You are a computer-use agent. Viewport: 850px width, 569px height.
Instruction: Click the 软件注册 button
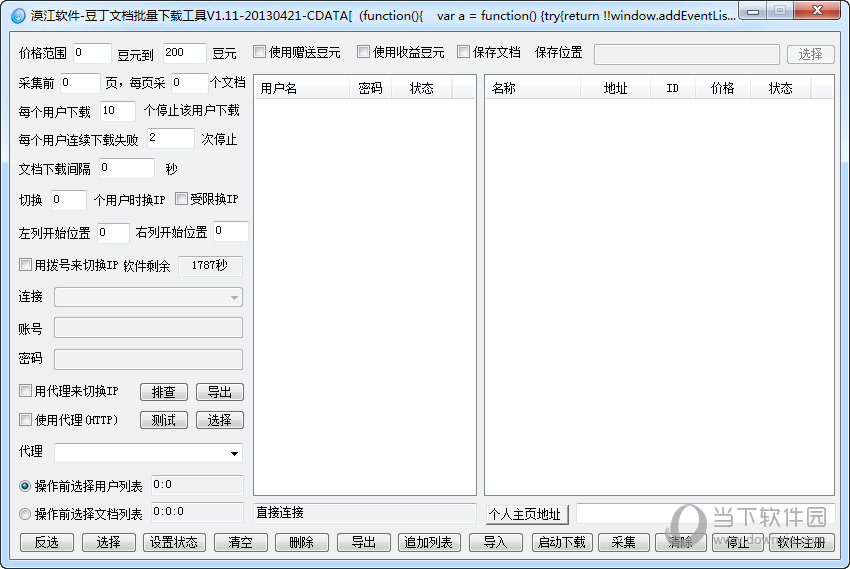click(x=801, y=542)
